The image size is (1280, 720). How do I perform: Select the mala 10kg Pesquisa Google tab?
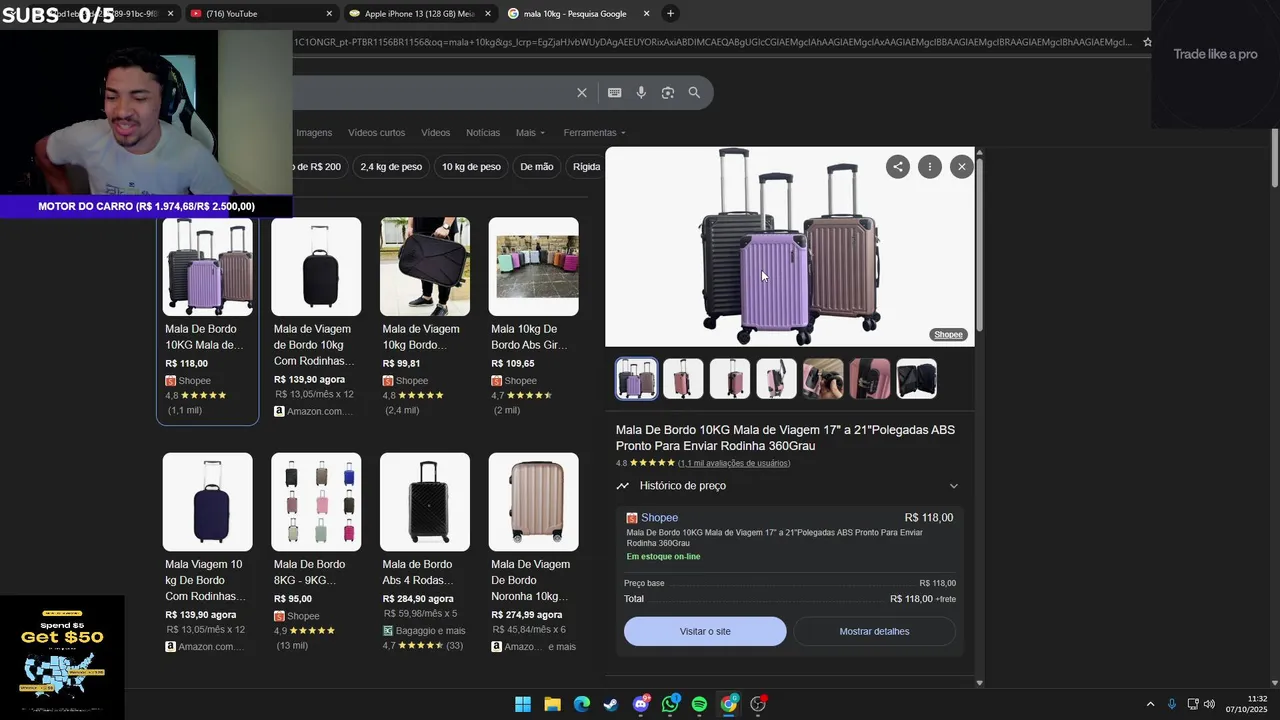click(x=578, y=14)
